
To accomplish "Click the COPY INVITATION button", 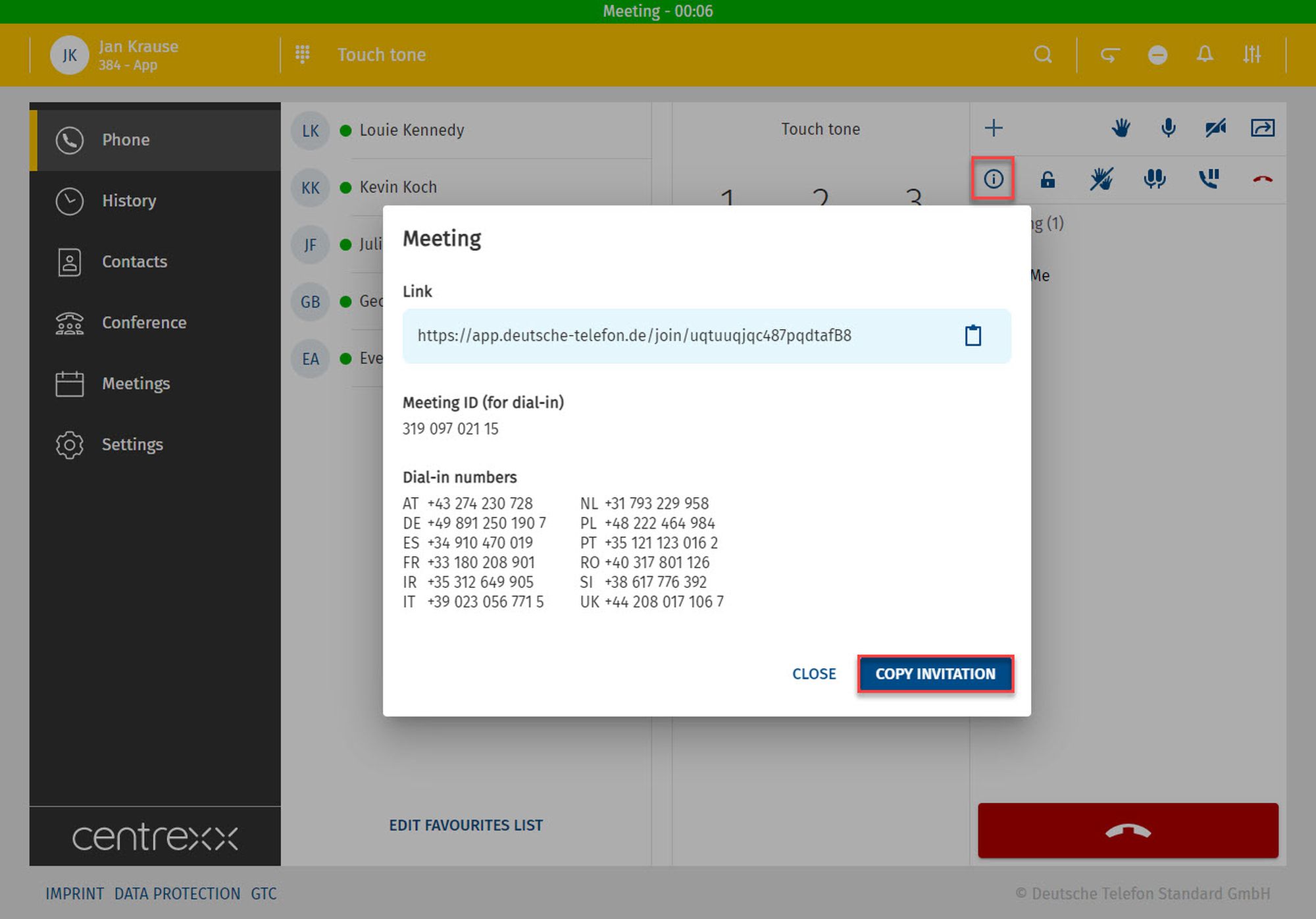I will pos(935,673).
